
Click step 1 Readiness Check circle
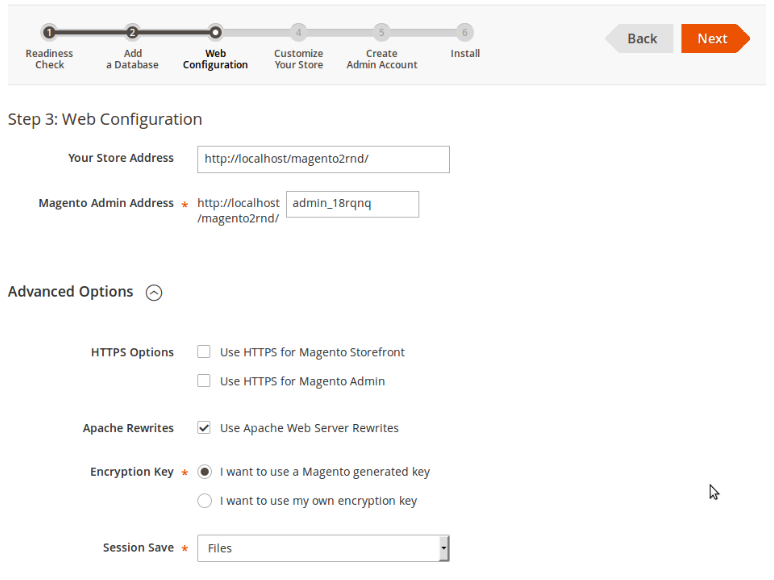[49, 33]
